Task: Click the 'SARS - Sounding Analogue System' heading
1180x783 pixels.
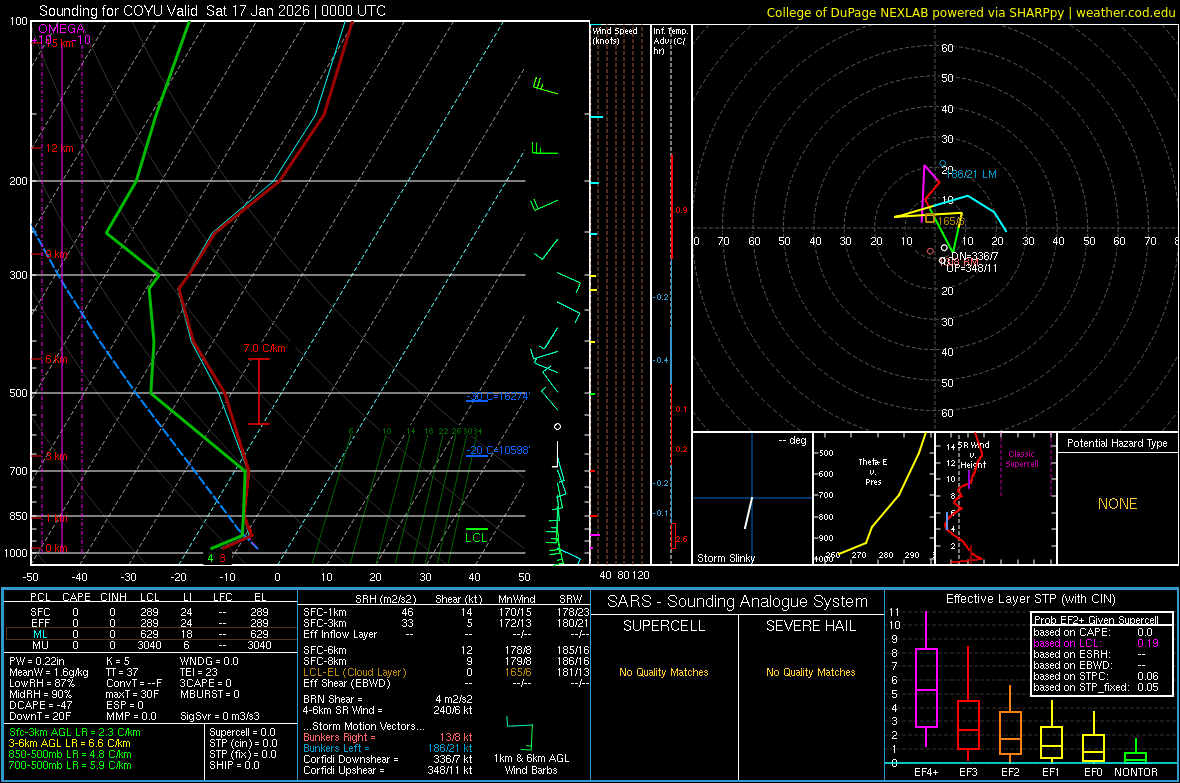Action: point(738,602)
